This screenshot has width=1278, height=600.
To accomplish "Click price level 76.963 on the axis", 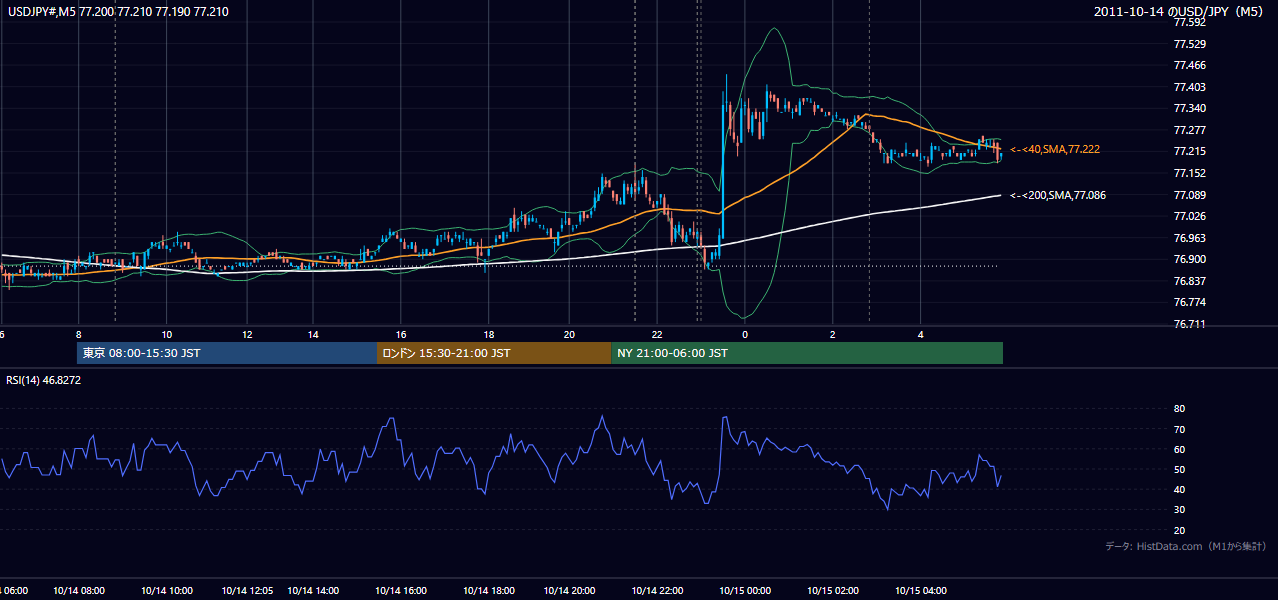I will [1189, 238].
